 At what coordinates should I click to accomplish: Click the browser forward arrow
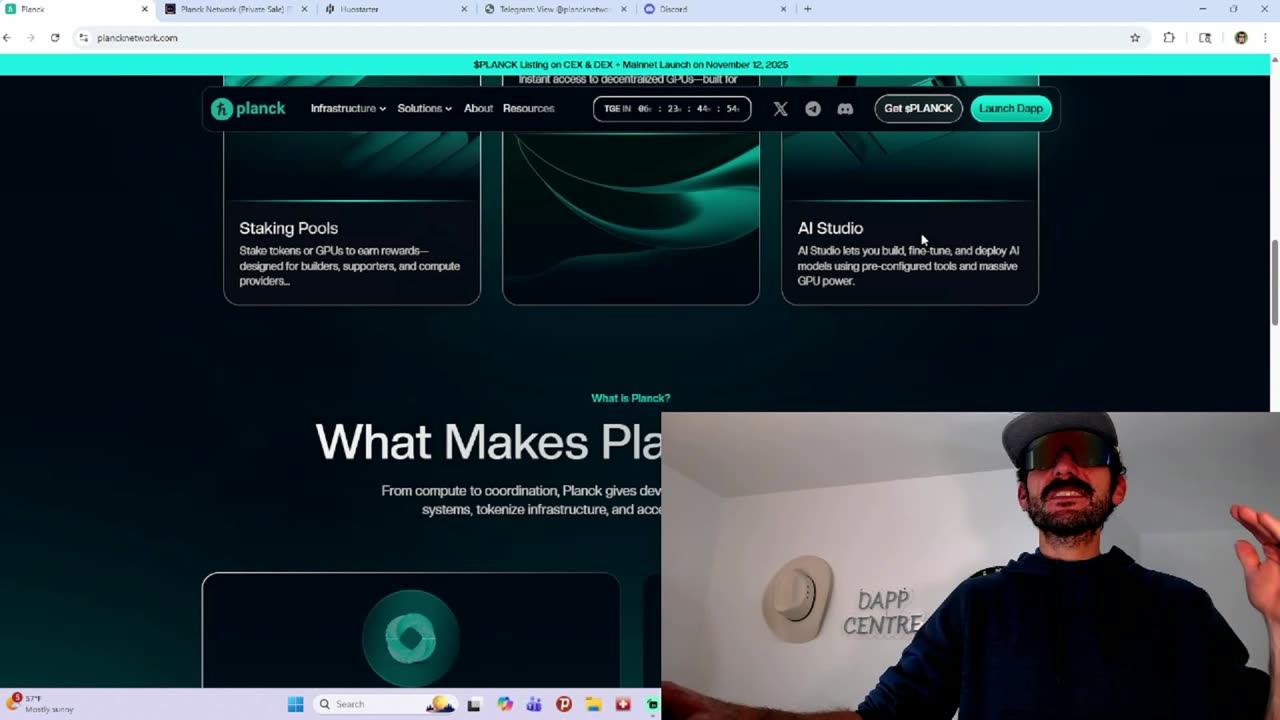click(x=31, y=38)
